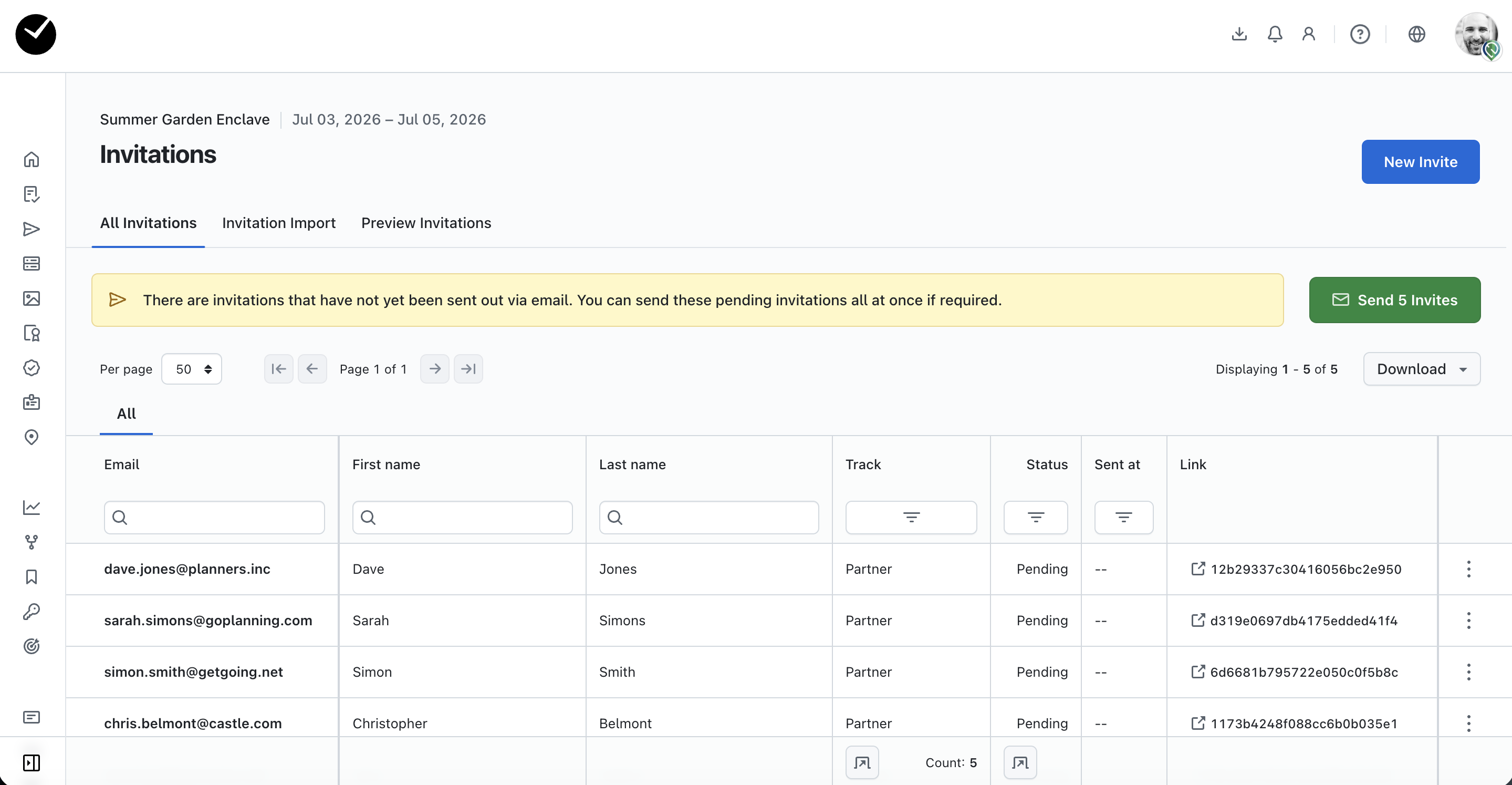Open the Track column filter
The width and height of the screenshot is (1512, 785).
(x=910, y=517)
